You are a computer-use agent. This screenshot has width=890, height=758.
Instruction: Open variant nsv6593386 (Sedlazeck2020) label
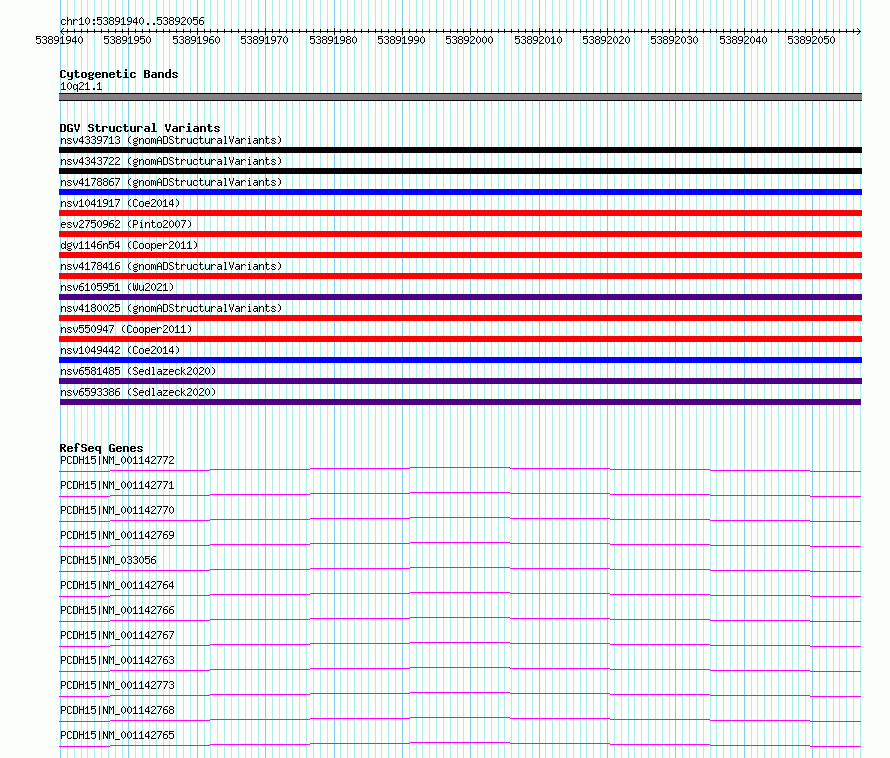coord(138,392)
